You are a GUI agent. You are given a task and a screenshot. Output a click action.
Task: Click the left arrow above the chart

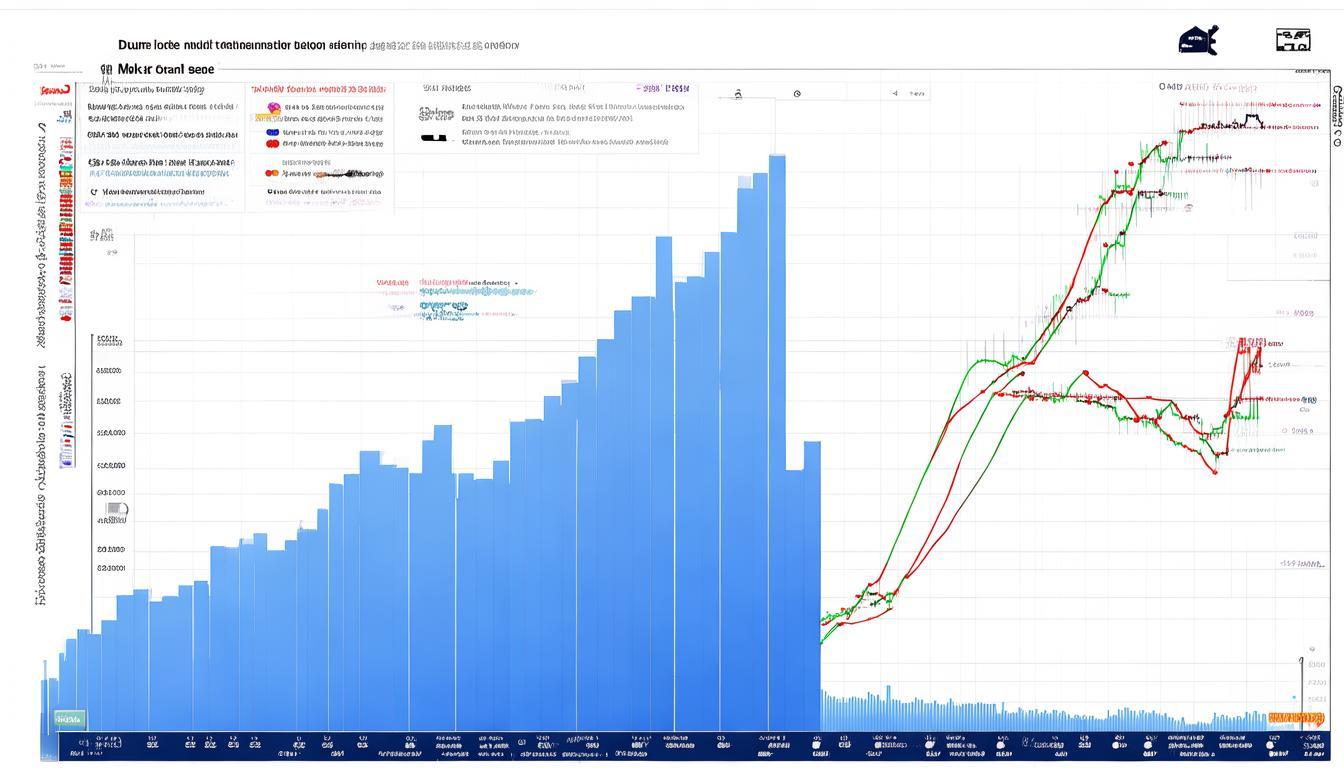[x=896, y=93]
